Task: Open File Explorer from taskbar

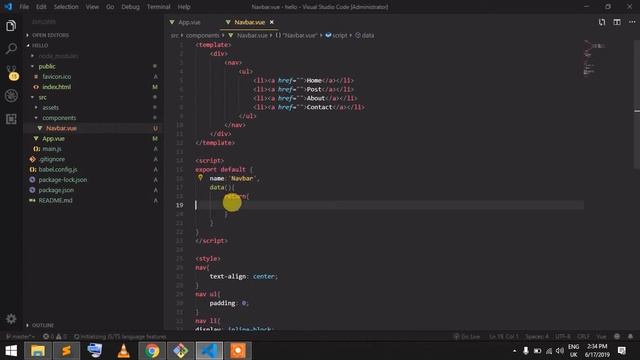Action: coord(38,351)
